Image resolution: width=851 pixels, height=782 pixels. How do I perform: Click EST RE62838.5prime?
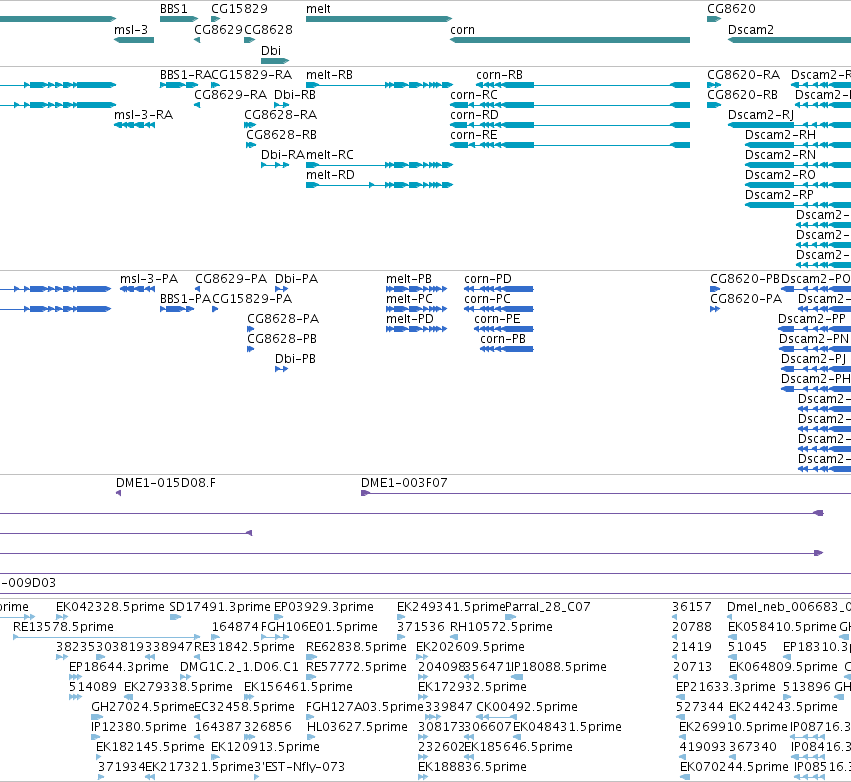[310, 657]
